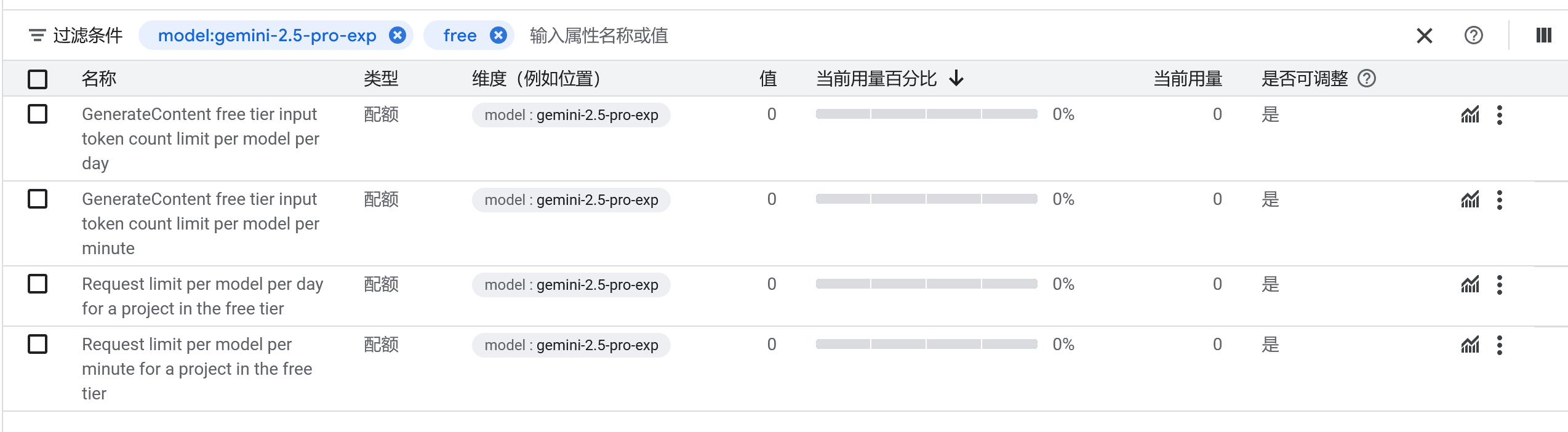Check the request limit per model per day row
1568x432 pixels.
pos(38,284)
